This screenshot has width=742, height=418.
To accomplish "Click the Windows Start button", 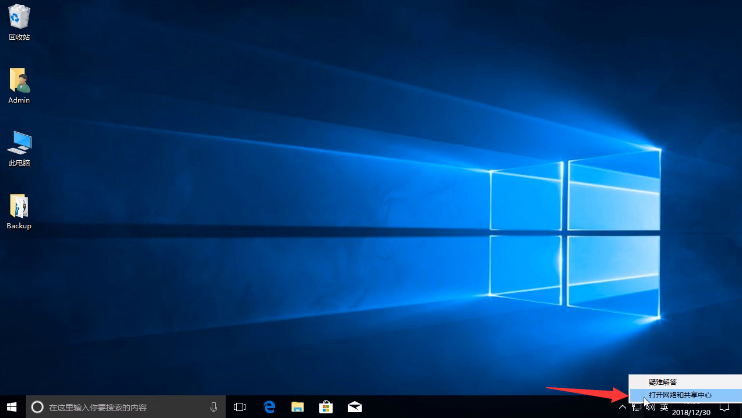I will (x=11, y=407).
